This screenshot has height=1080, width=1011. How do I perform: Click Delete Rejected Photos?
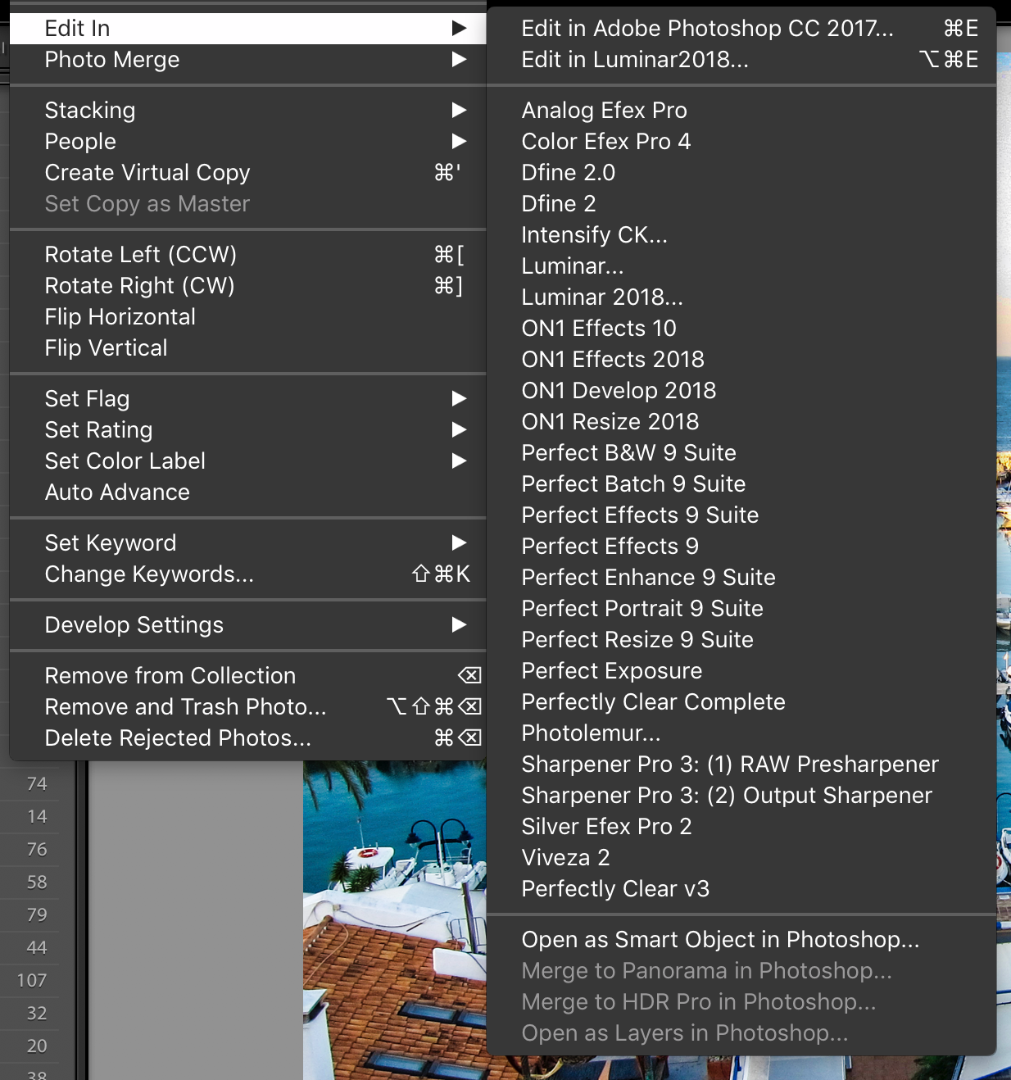click(177, 738)
